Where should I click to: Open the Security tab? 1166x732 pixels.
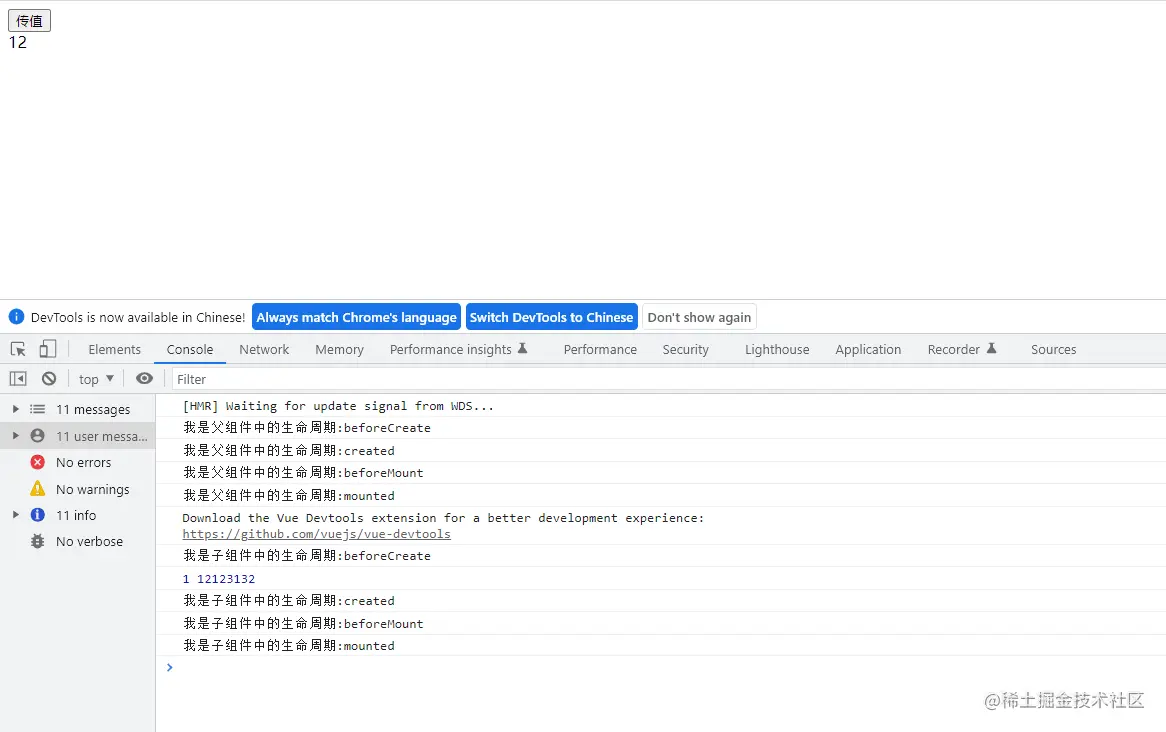point(686,349)
